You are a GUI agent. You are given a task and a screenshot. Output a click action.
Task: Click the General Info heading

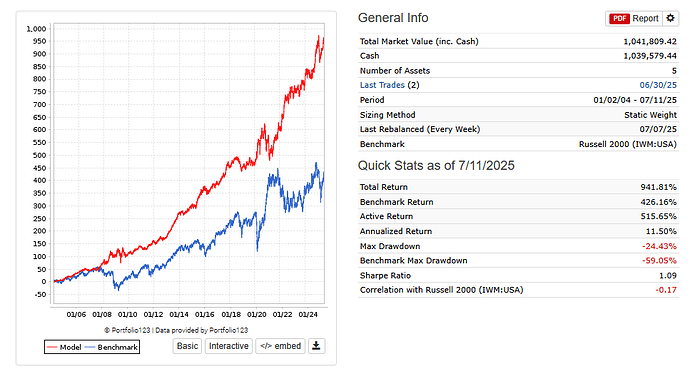pyautogui.click(x=393, y=18)
